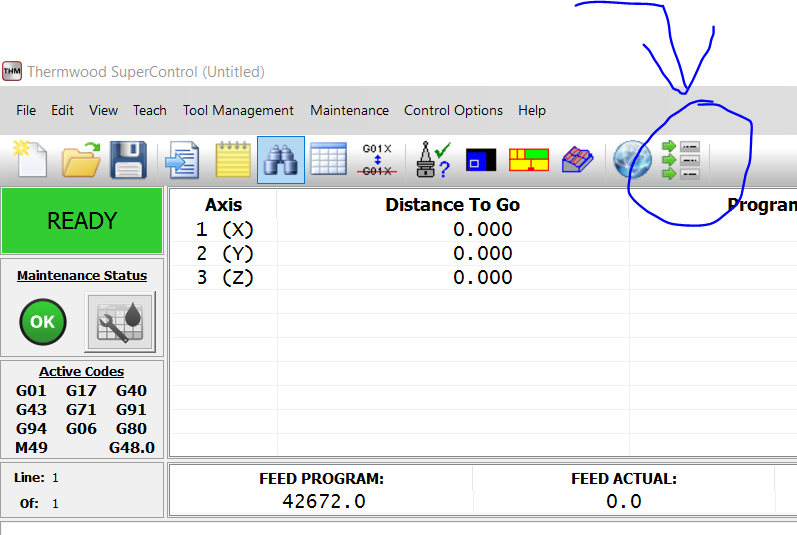Open the Tool Management menu
Viewport: 797px width, 535px height.
238,110
